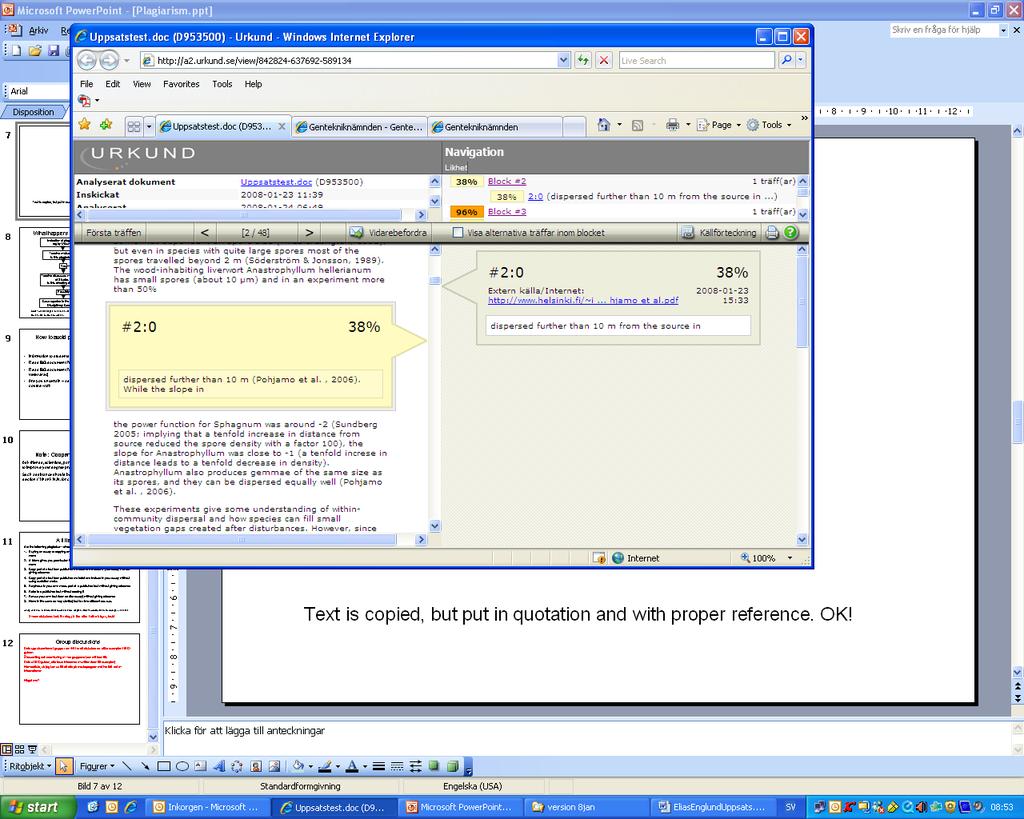Viewport: 1024px width, 819px height.
Task: Tick 'Visa alternativa träffar inom blocket' checkbox
Action: pyautogui.click(x=458, y=233)
